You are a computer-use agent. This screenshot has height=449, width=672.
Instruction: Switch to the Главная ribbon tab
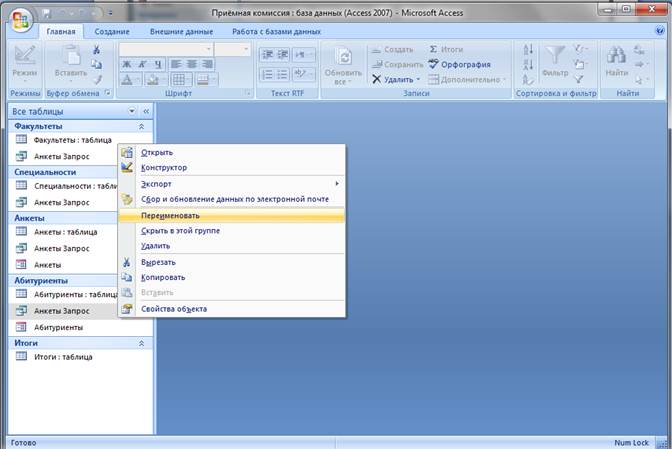61,32
